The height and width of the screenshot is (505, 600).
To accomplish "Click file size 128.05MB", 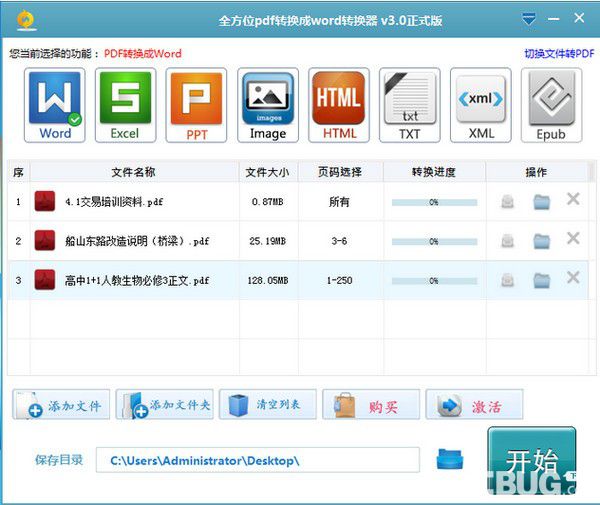I will pyautogui.click(x=268, y=280).
